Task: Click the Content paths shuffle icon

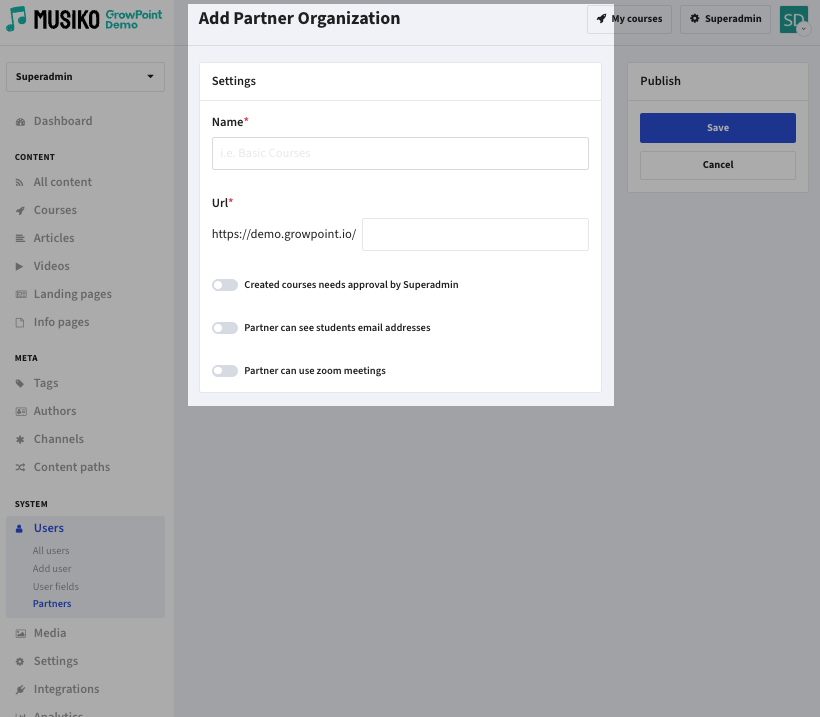Action: (x=20, y=468)
